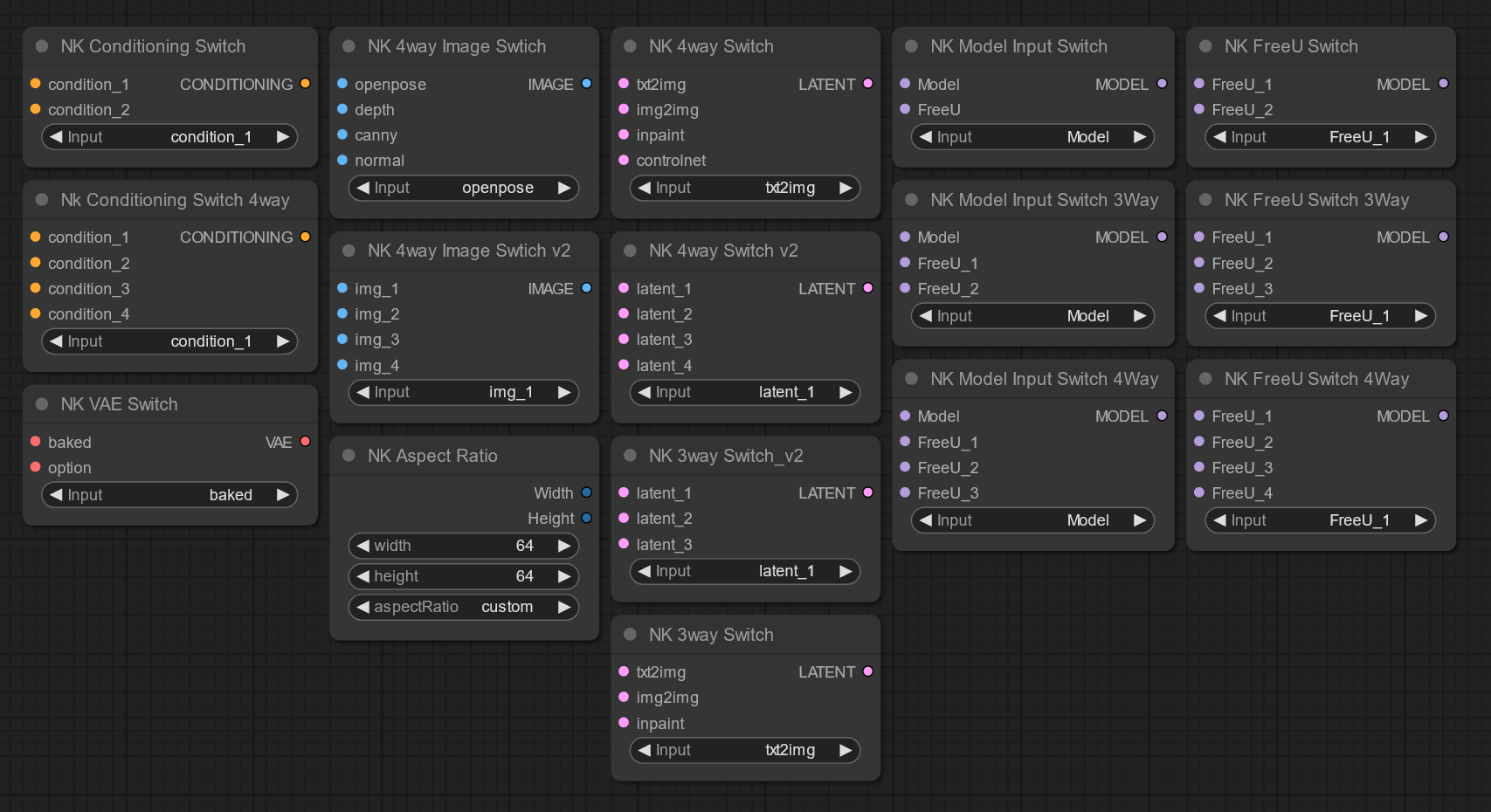This screenshot has width=1491, height=812.
Task: Collapse the NK 4way Switch node
Action: click(x=630, y=46)
